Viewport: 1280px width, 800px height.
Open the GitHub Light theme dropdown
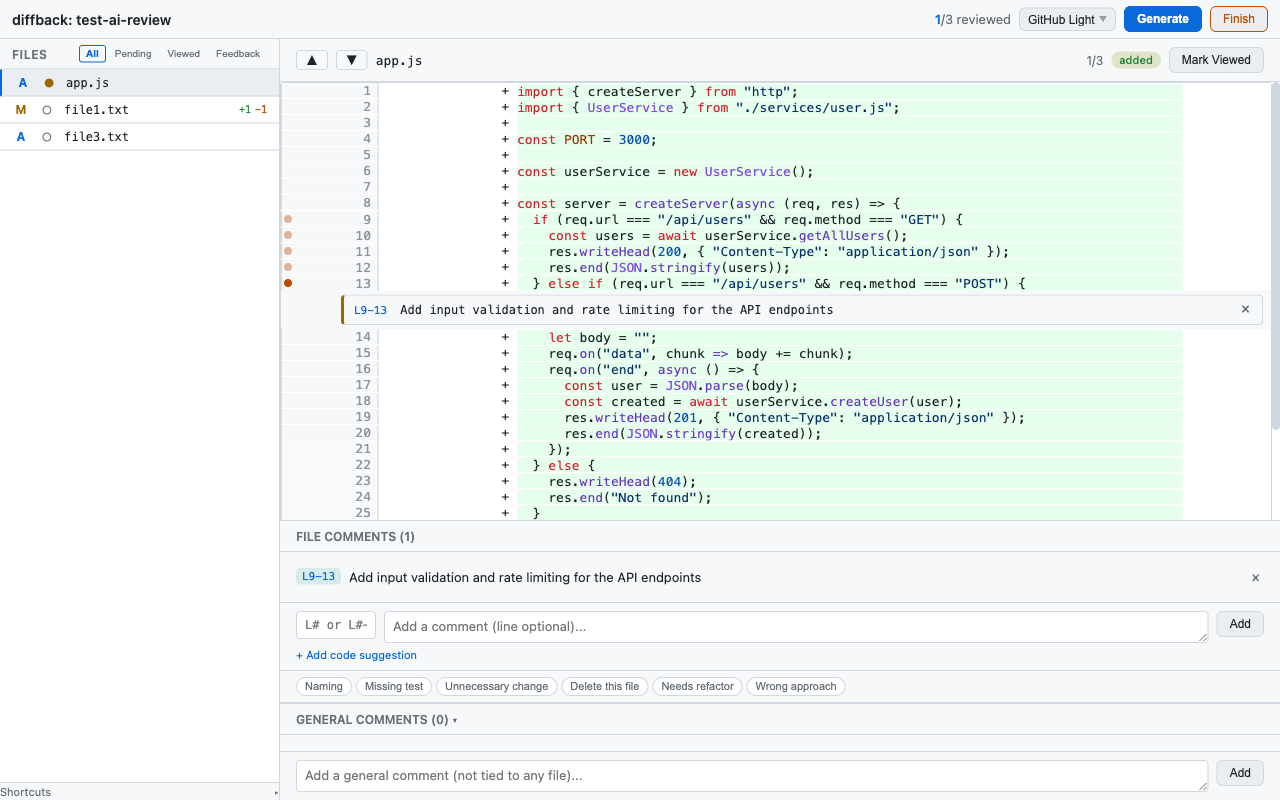1067,19
